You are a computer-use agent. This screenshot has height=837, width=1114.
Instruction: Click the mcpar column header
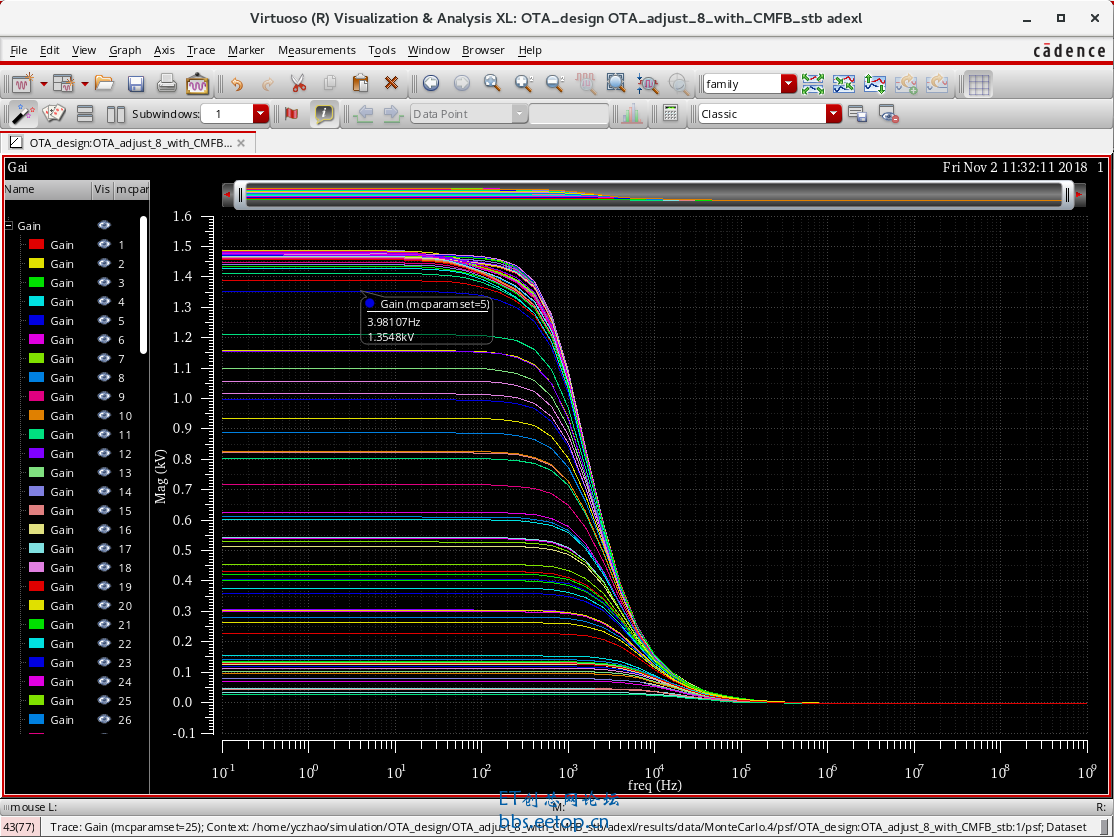coord(131,189)
